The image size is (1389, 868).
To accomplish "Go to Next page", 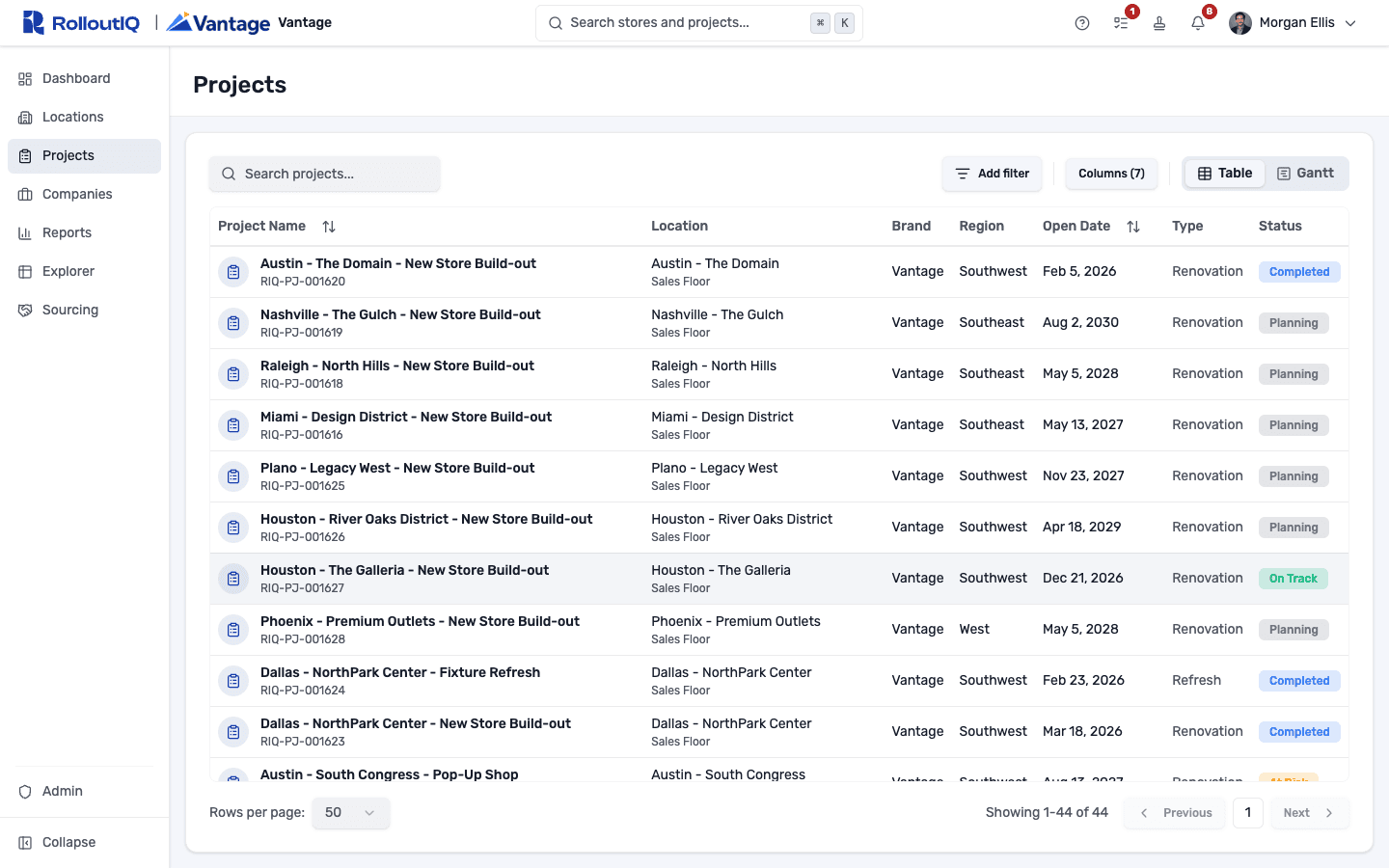I will 1309,813.
